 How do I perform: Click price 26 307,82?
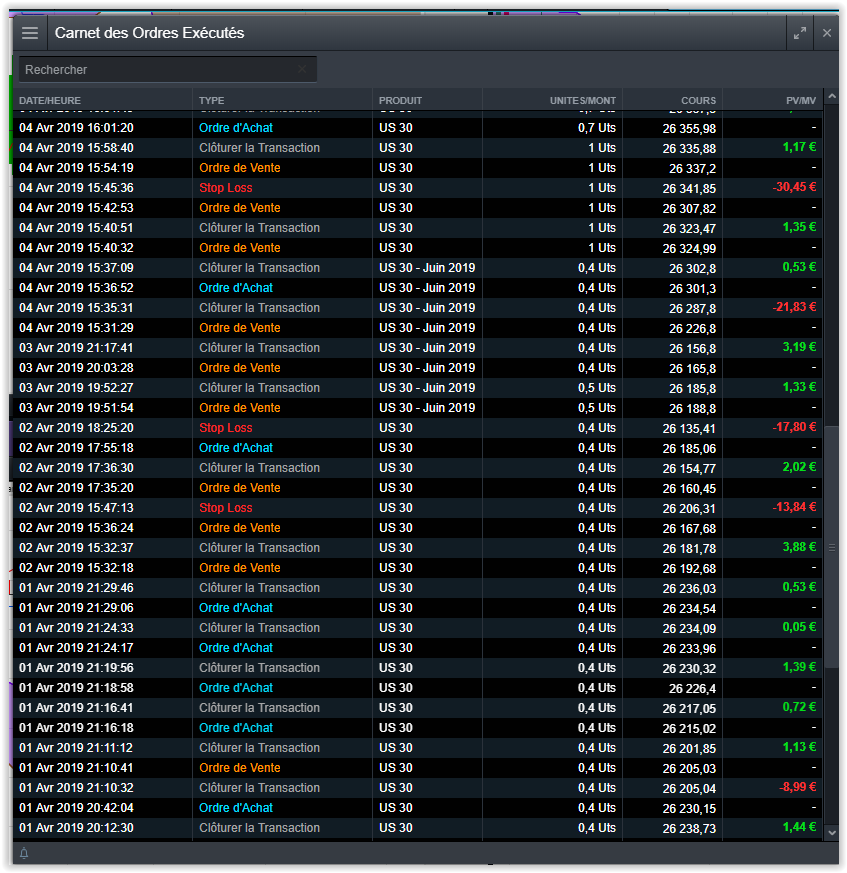click(689, 209)
